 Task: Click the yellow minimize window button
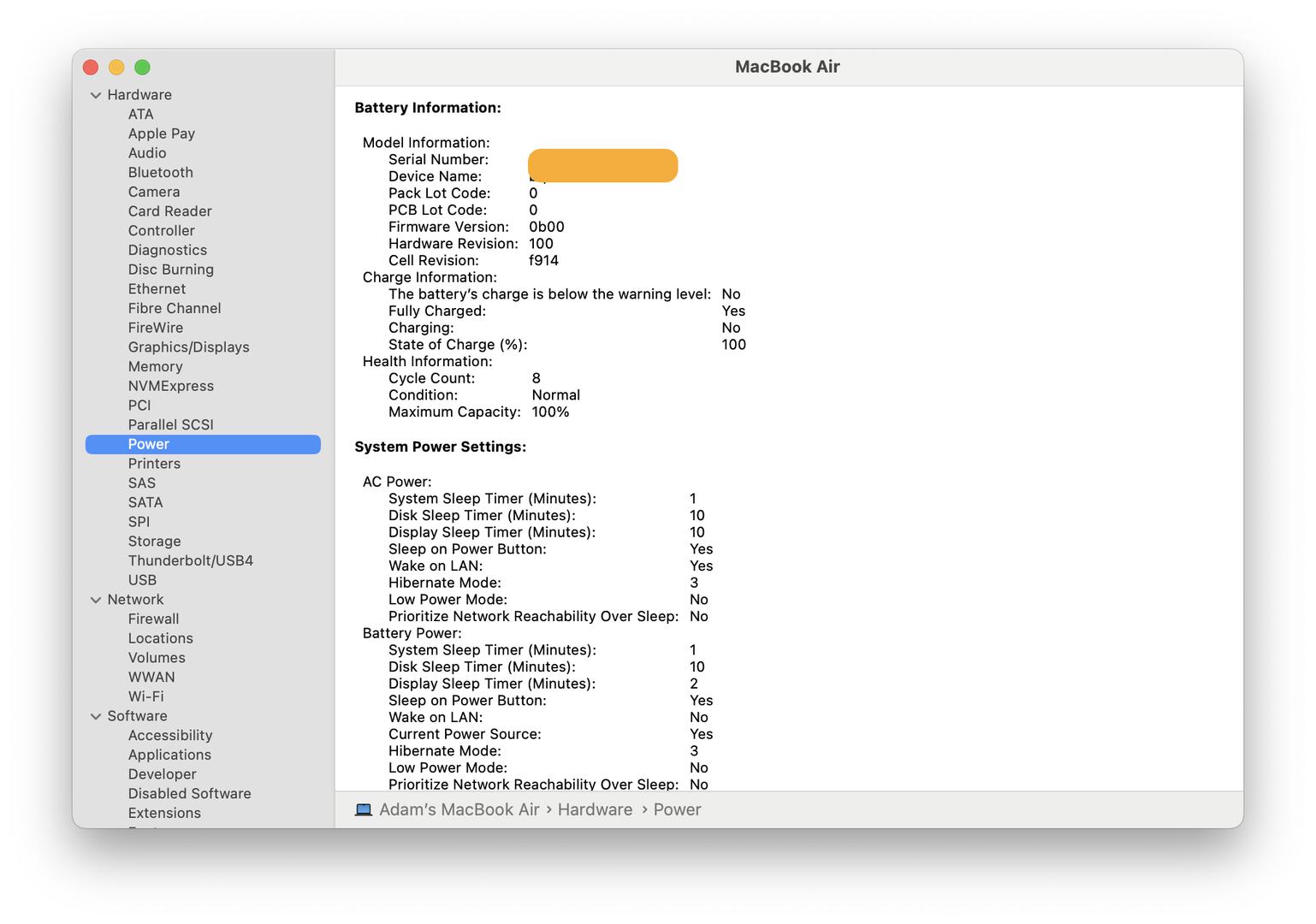[x=117, y=68]
